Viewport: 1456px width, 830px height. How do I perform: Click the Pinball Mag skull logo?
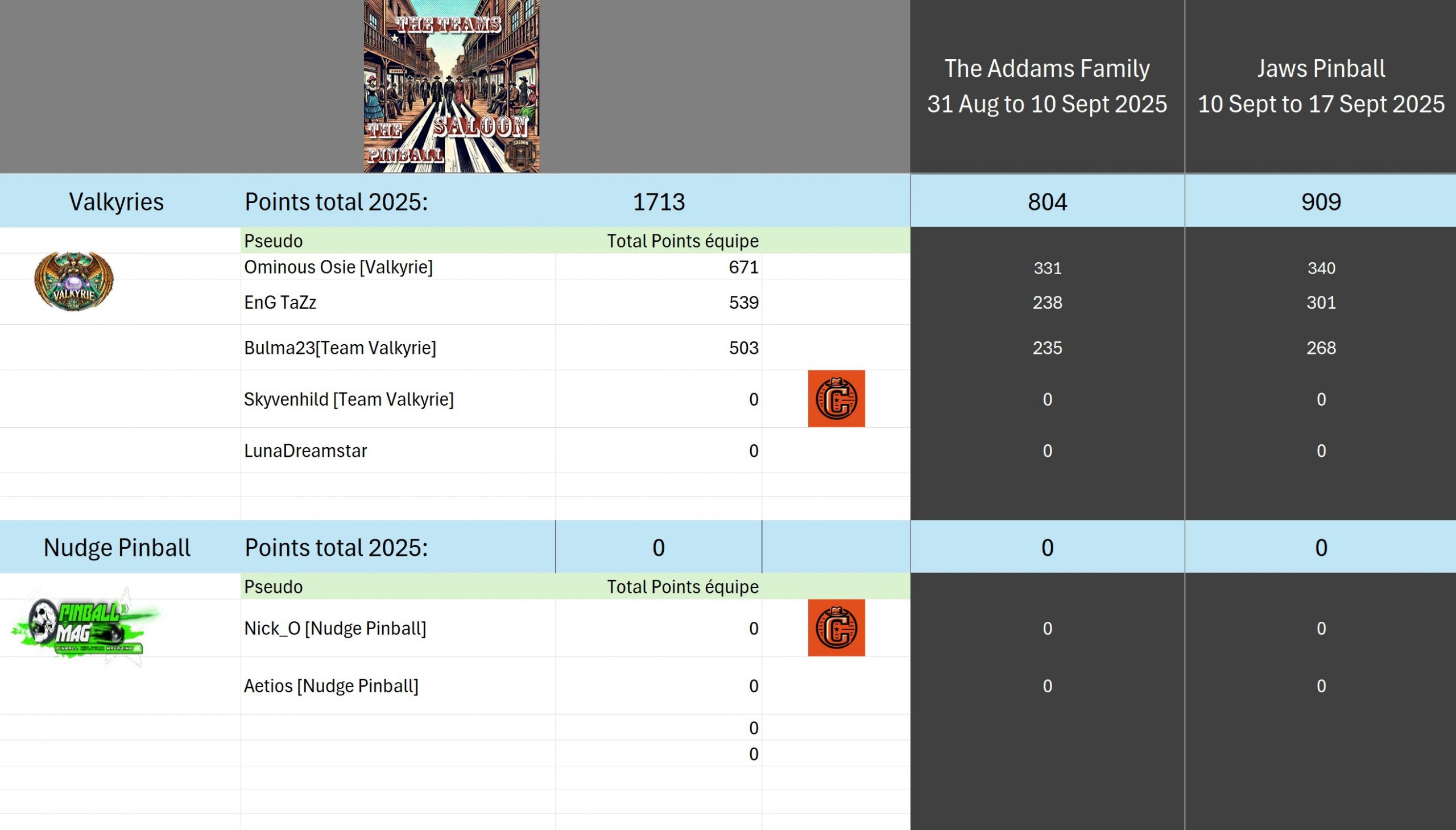coord(84,627)
